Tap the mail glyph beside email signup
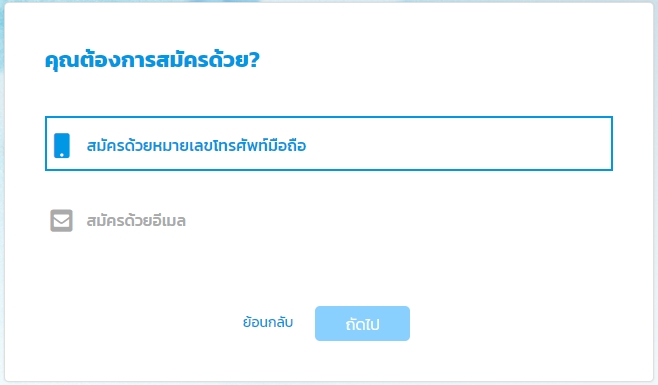 coord(61,220)
